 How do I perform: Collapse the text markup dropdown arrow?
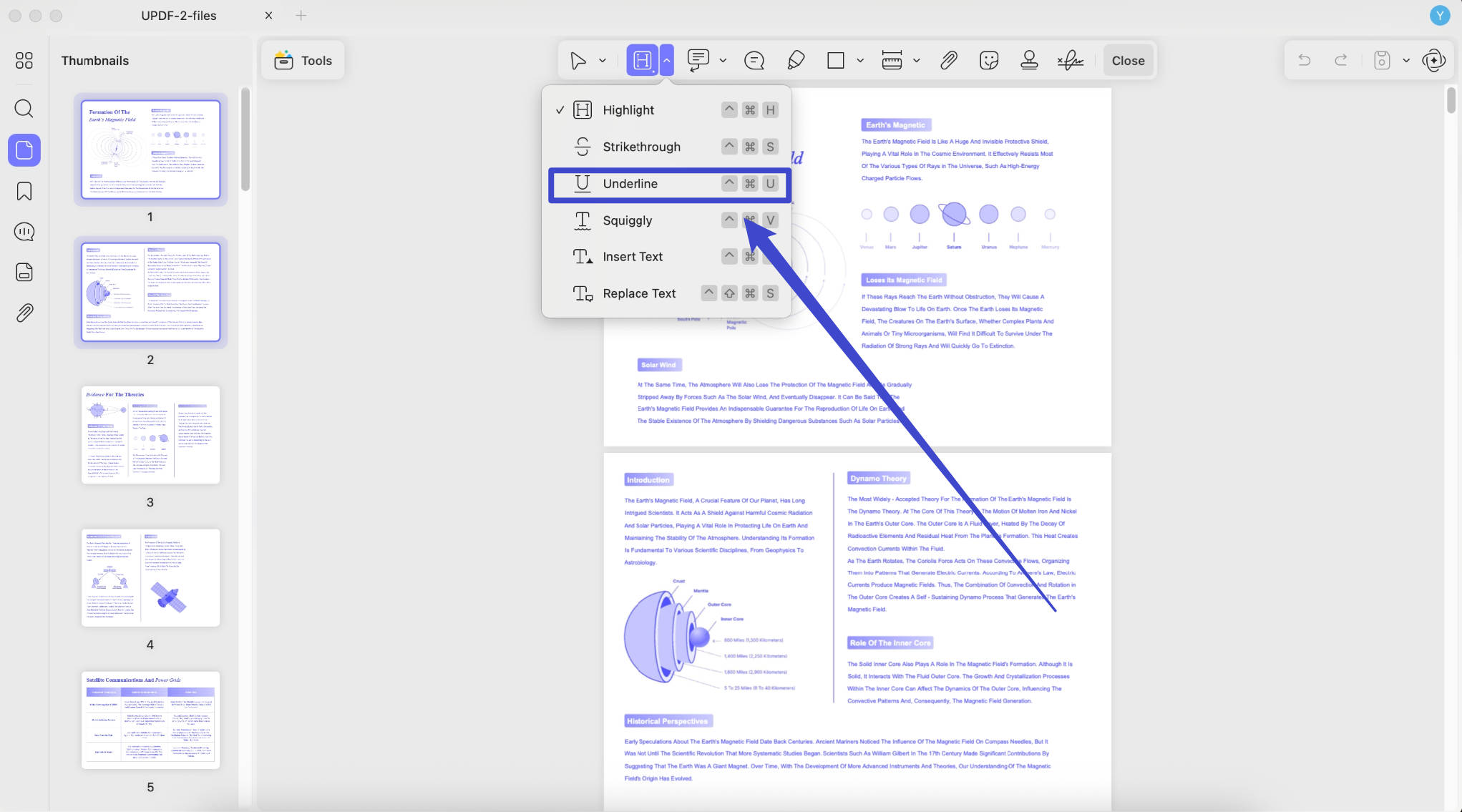click(x=667, y=61)
